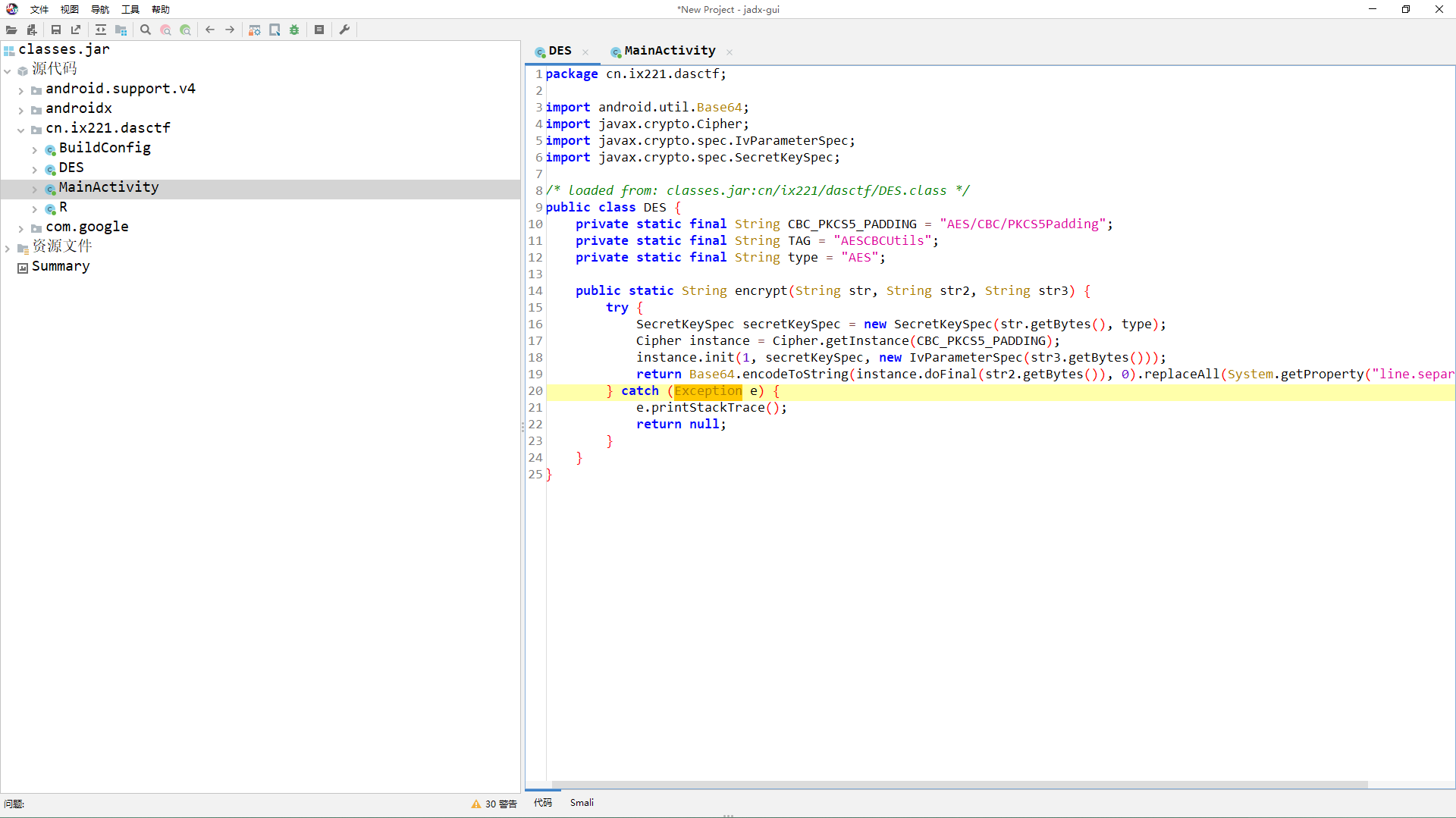
Task: Open the 文件 menu
Action: (x=39, y=9)
